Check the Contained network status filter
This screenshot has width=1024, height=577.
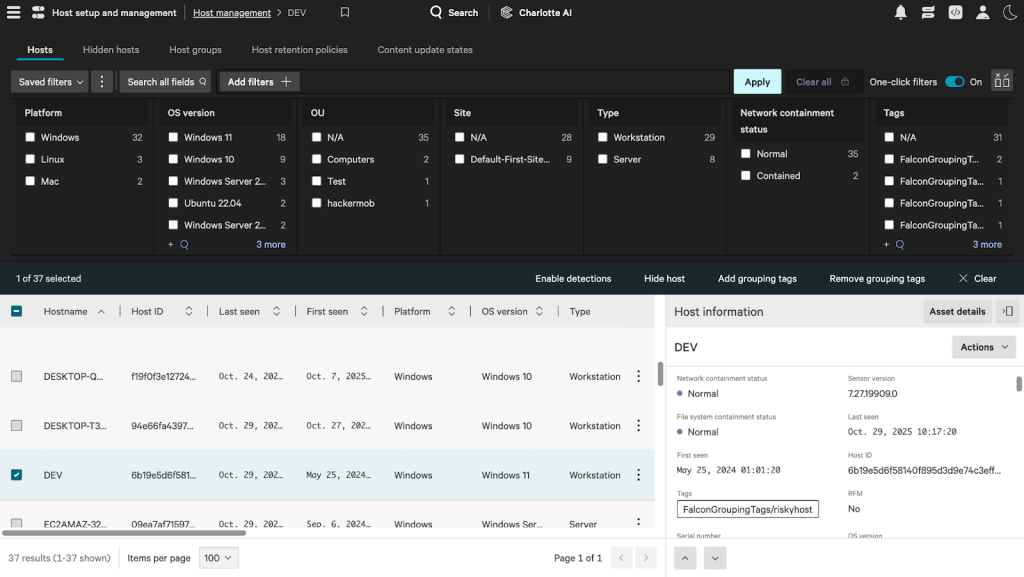[x=746, y=176]
